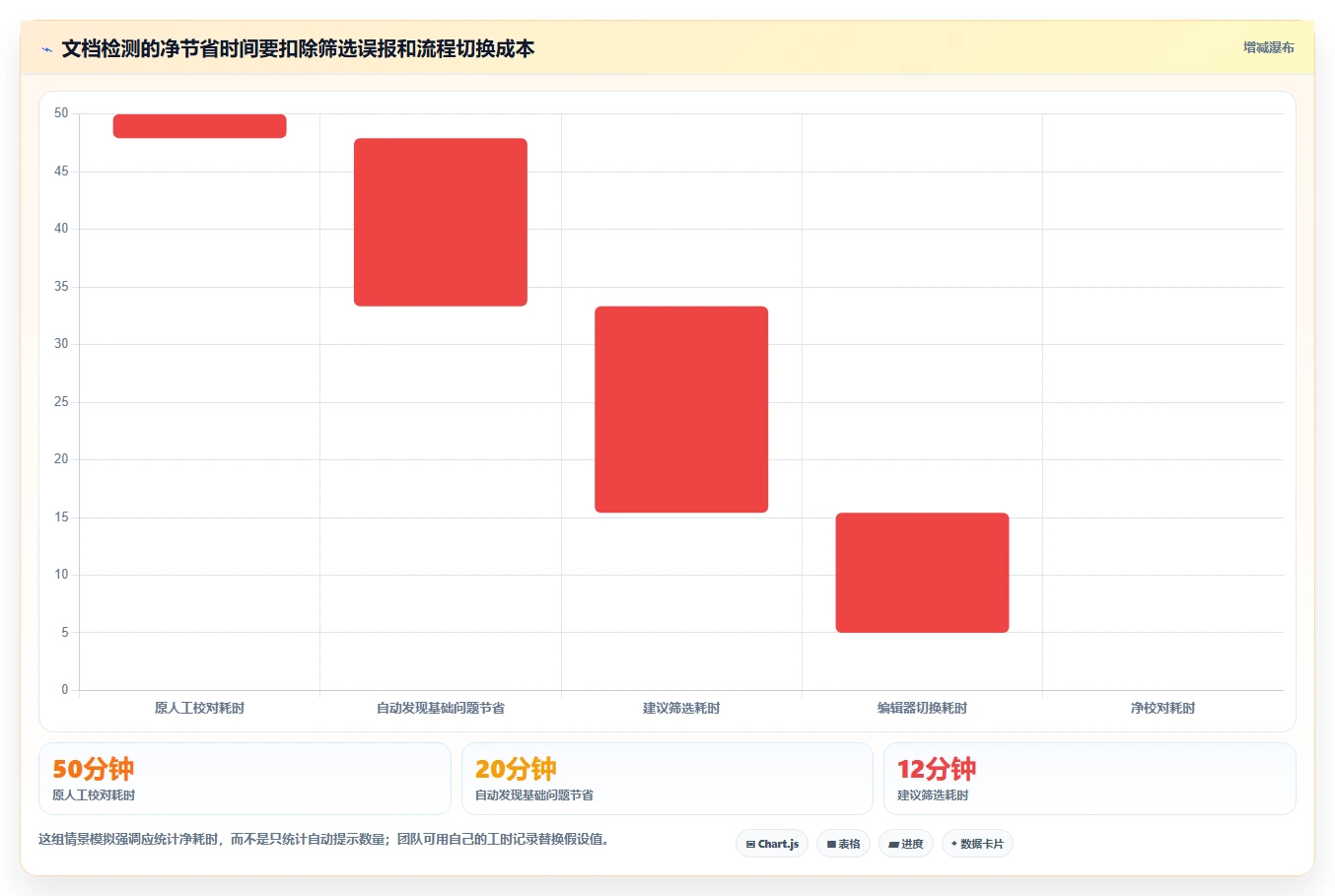This screenshot has width=1335, height=896.
Task: Click the lightning icon beside the title
Action: (46, 49)
